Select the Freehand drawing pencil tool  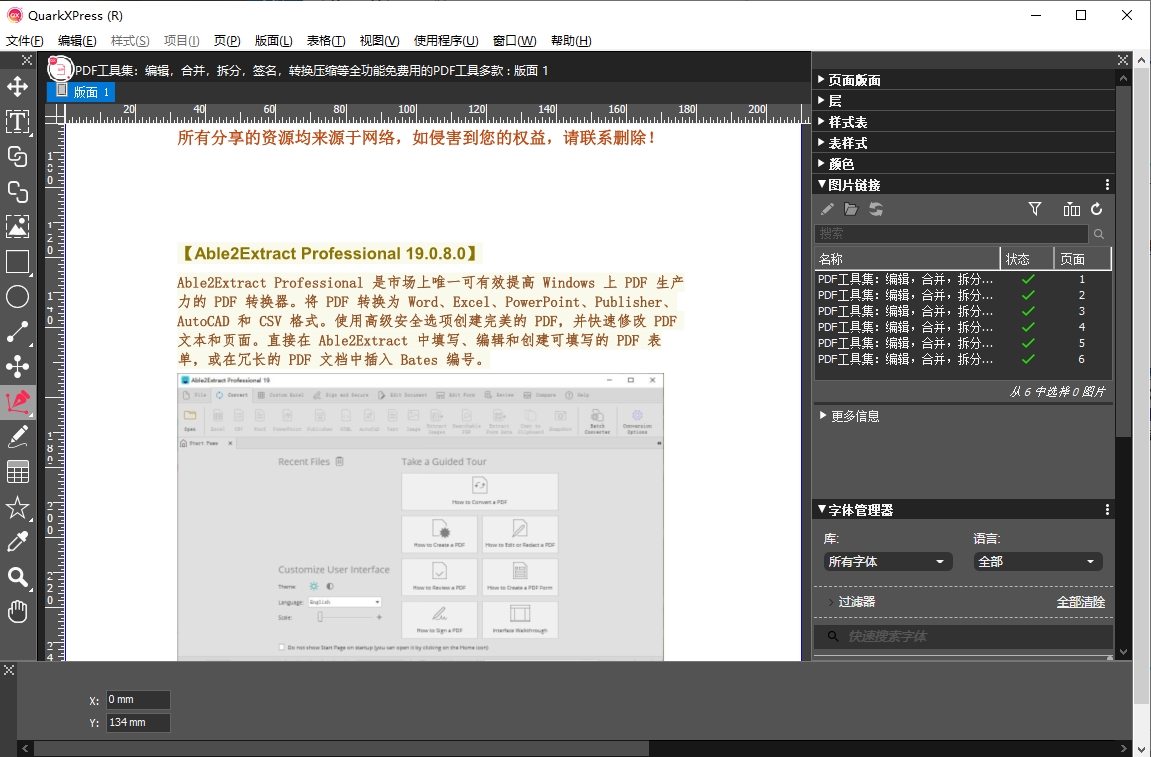tap(18, 437)
